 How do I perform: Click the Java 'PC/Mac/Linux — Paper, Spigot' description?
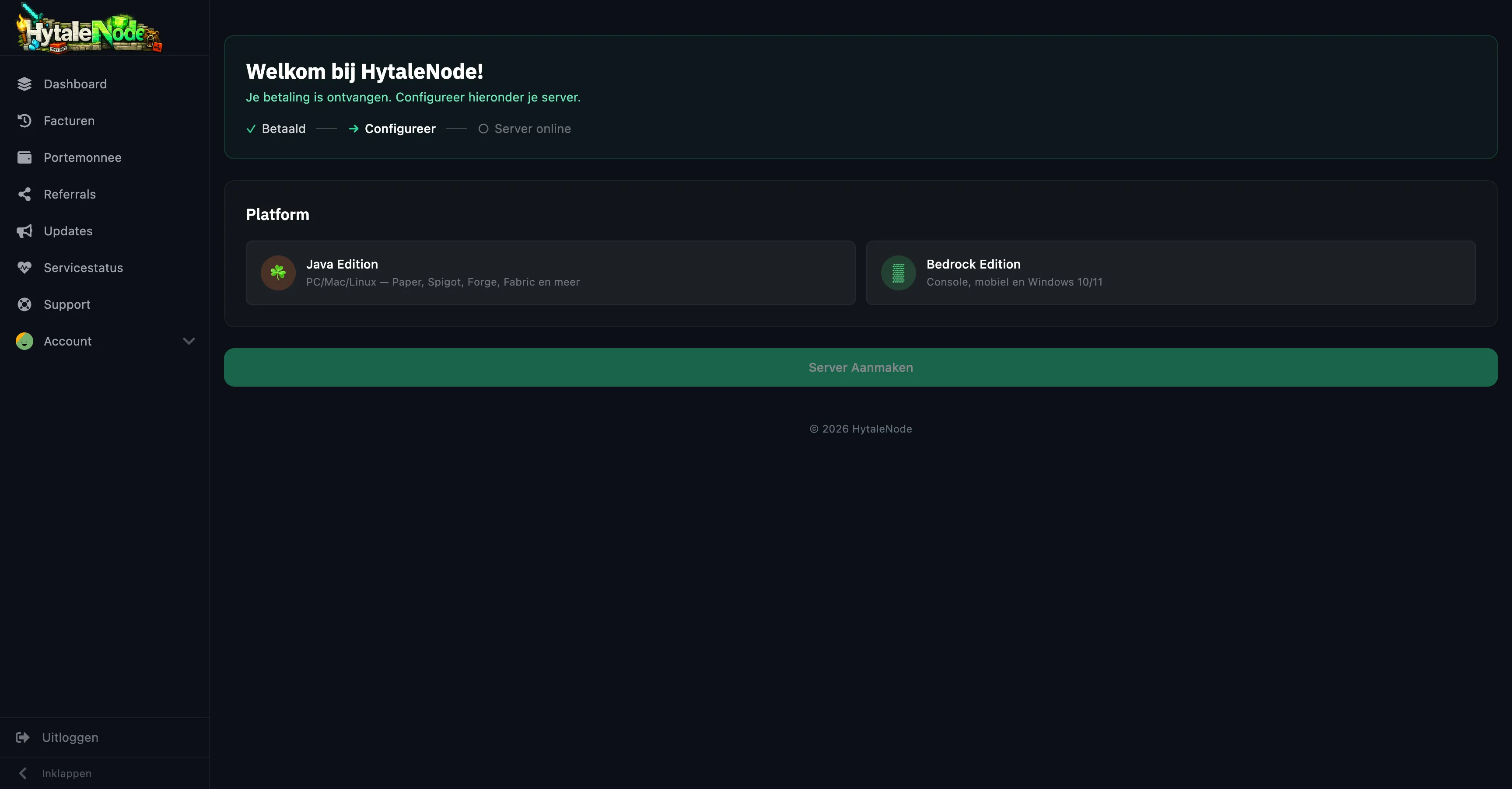(443, 282)
